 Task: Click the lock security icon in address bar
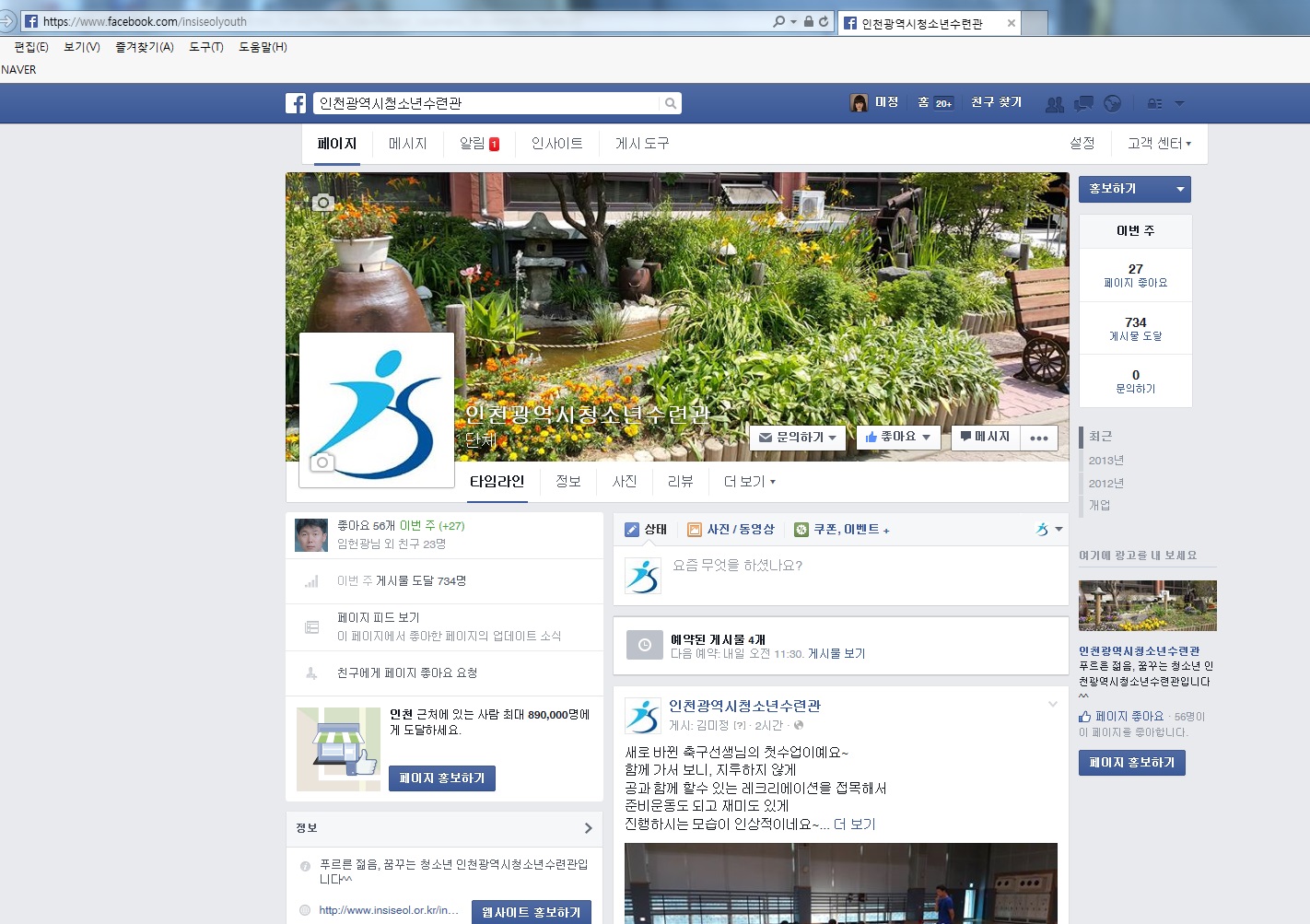pyautogui.click(x=808, y=21)
